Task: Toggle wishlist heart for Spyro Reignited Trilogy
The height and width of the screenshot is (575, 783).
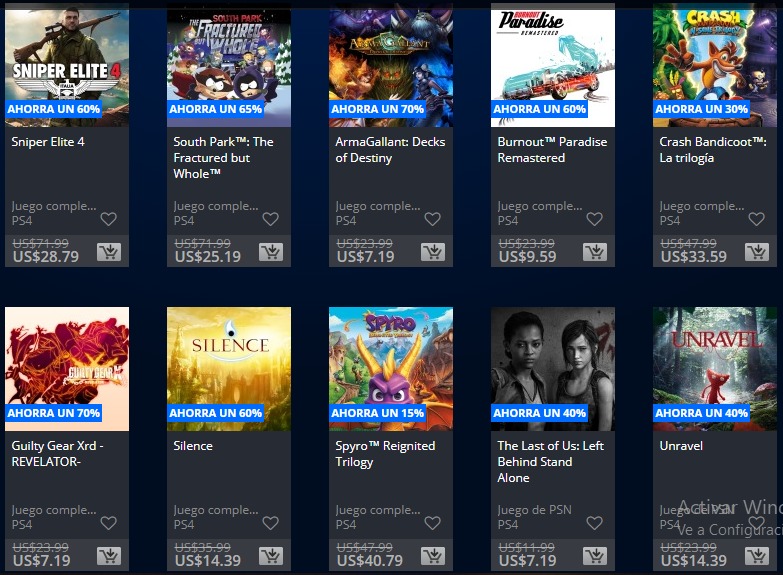Action: pos(432,523)
